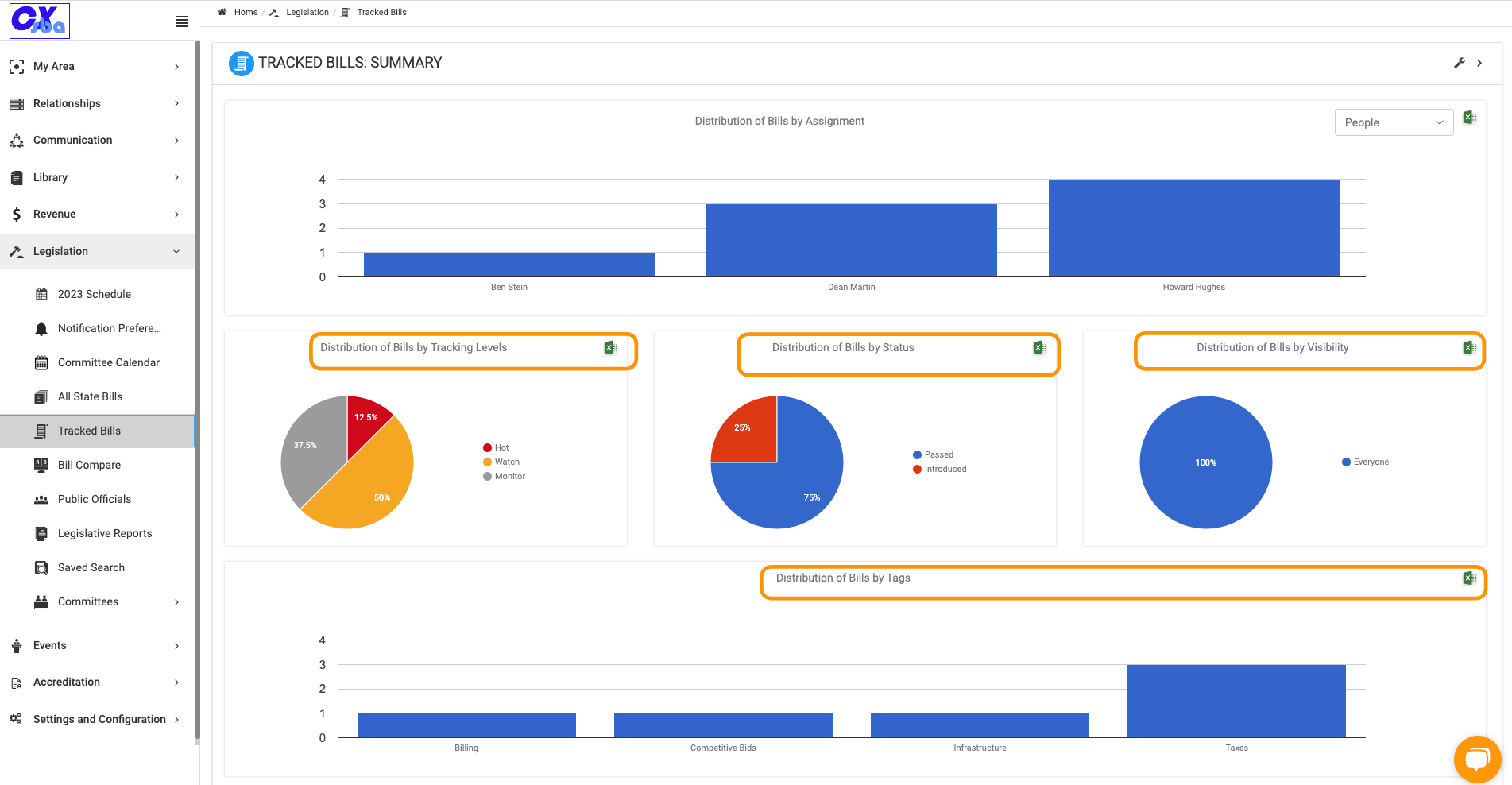
Task: Click the Home breadcrumb link
Action: [246, 12]
